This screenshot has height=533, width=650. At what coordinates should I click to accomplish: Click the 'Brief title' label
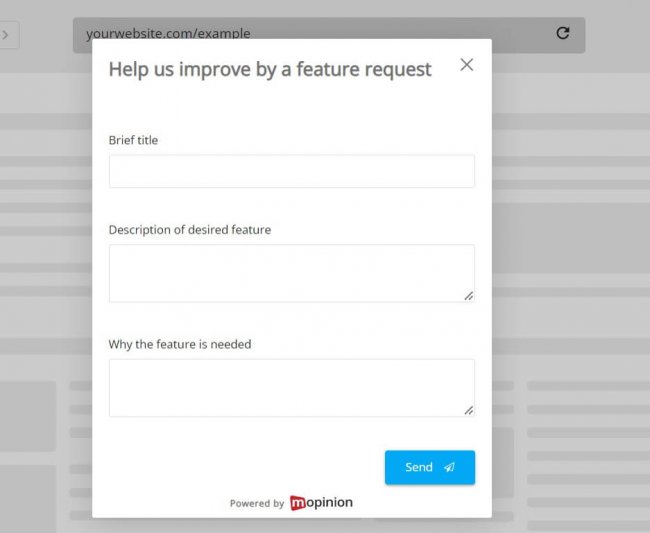tap(133, 140)
